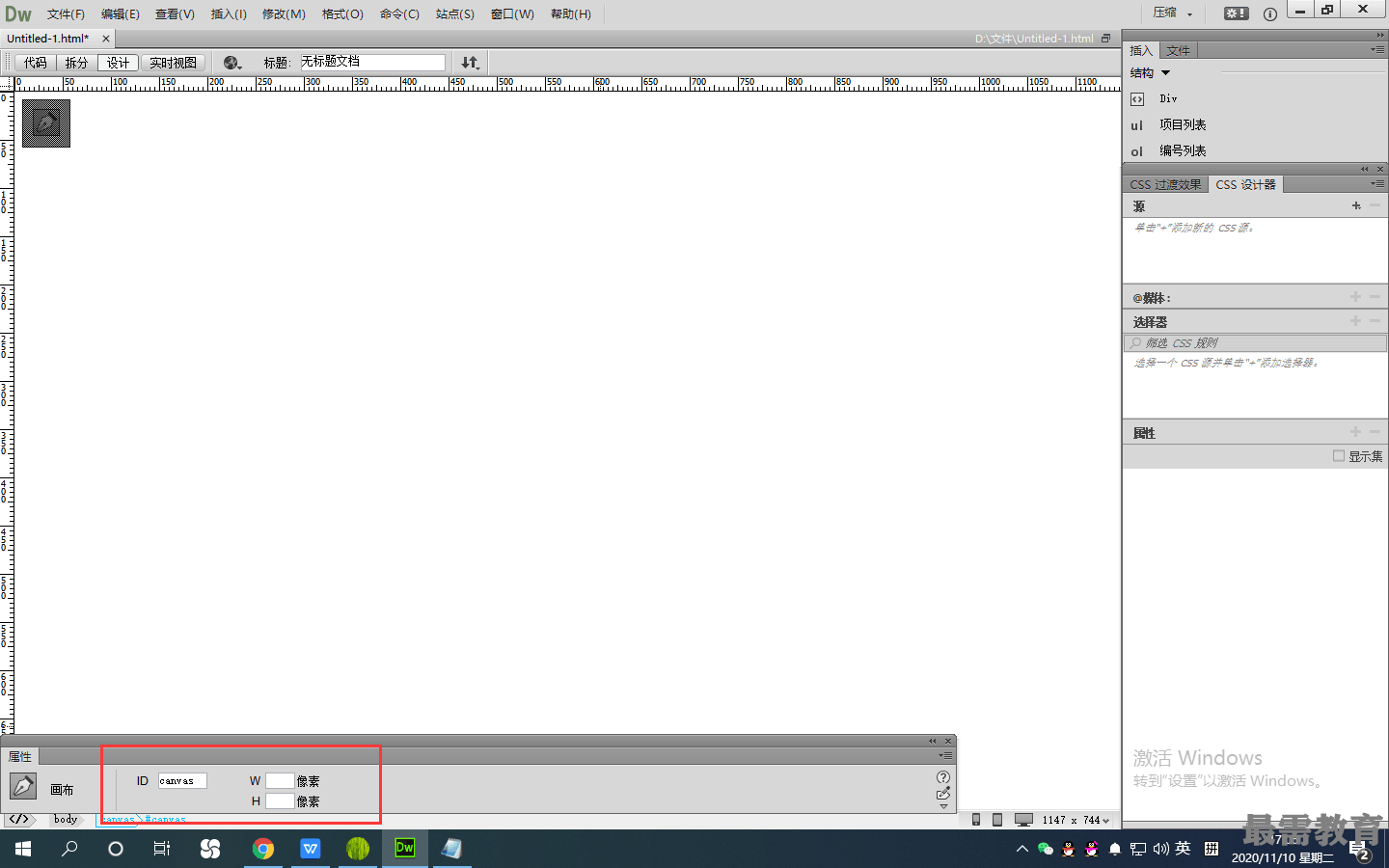Open Windows search from taskbar
The width and height of the screenshot is (1389, 868).
tap(69, 849)
